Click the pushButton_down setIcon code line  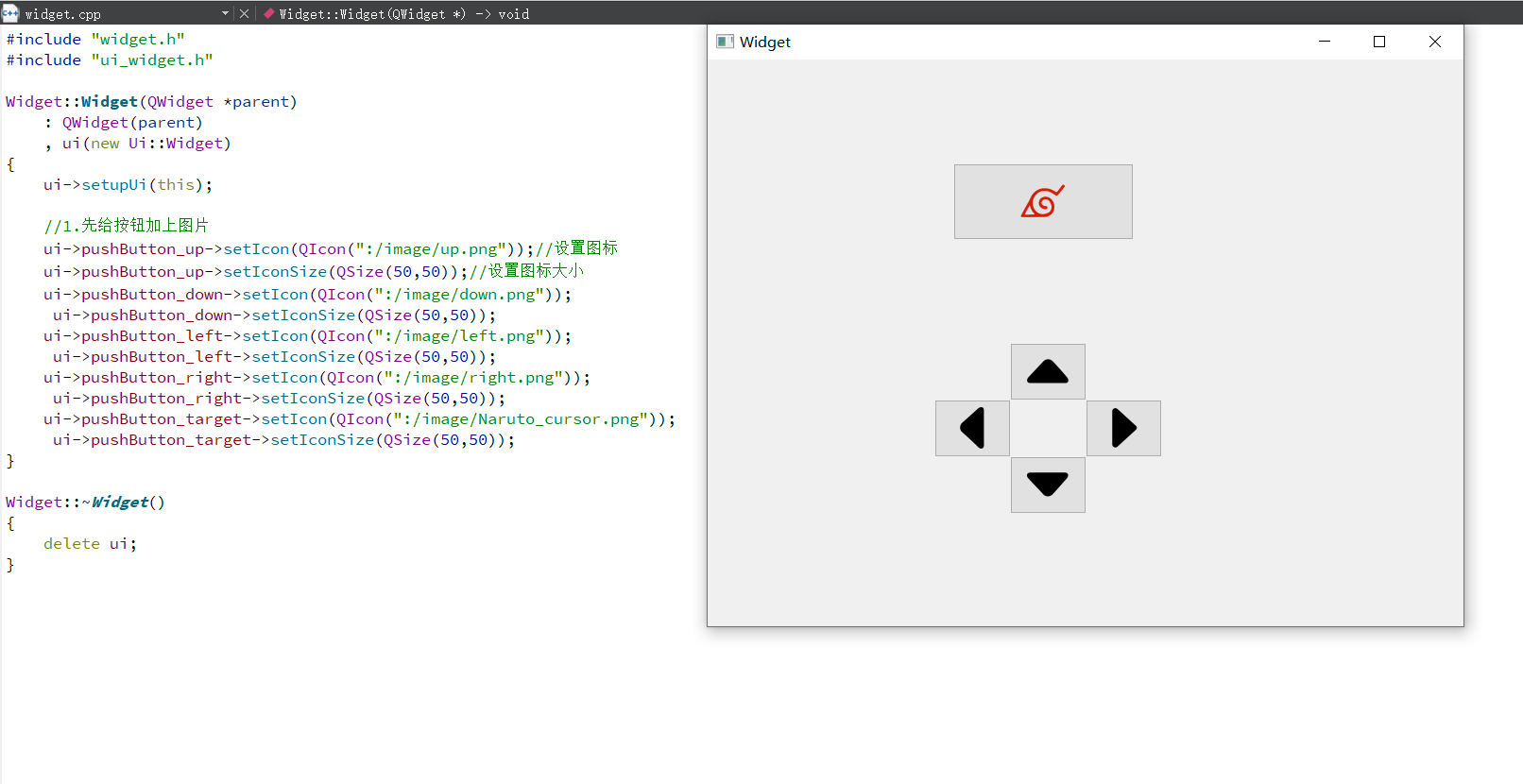pos(308,294)
